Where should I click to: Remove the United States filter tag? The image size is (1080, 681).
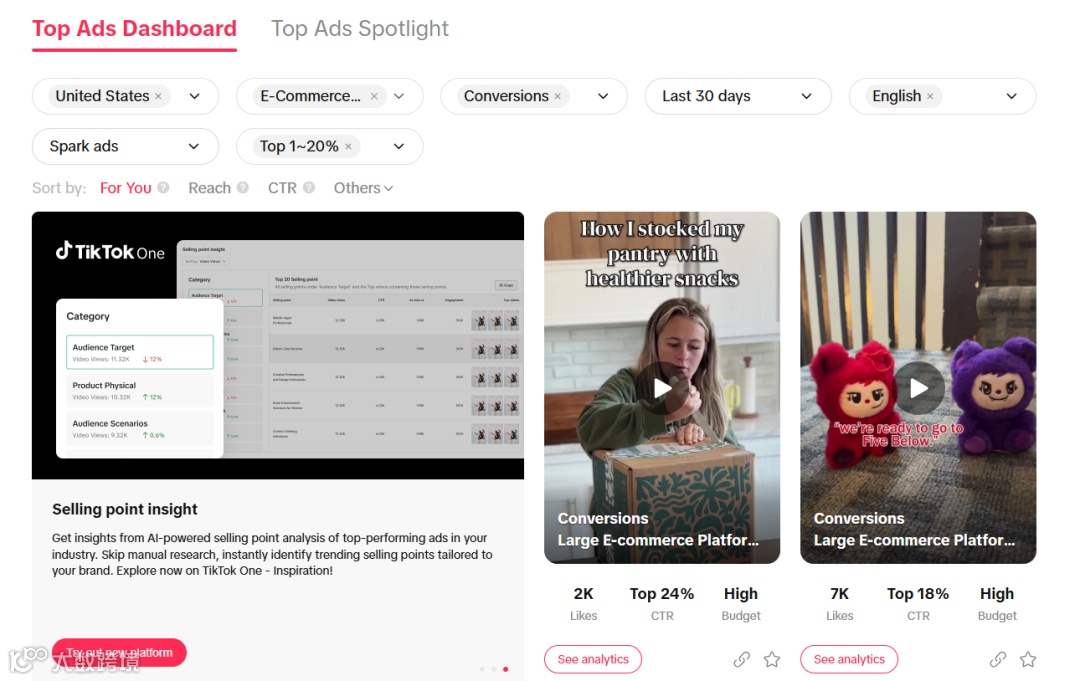(158, 96)
